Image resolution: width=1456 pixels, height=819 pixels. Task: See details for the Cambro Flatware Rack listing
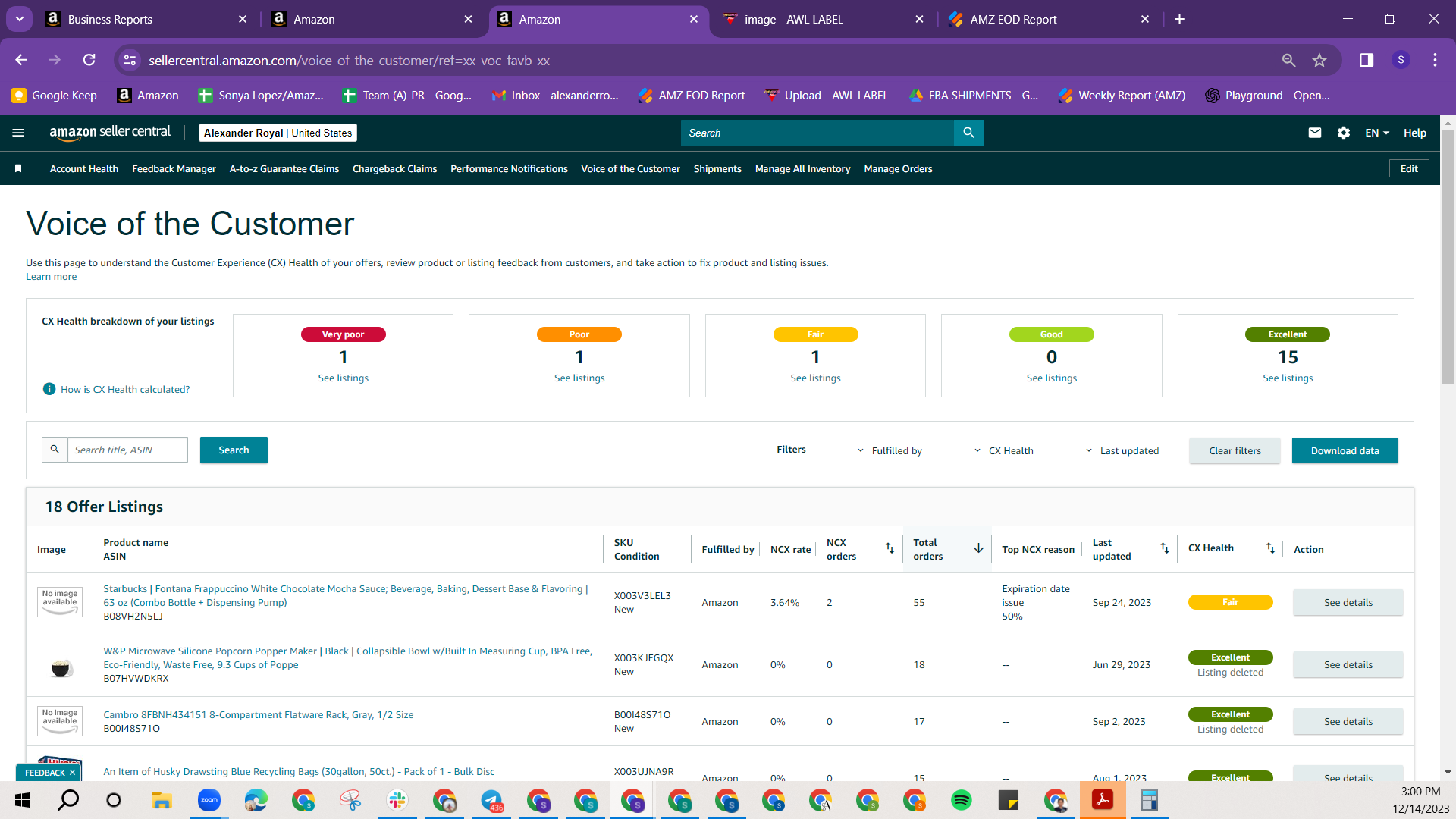pyautogui.click(x=1348, y=721)
